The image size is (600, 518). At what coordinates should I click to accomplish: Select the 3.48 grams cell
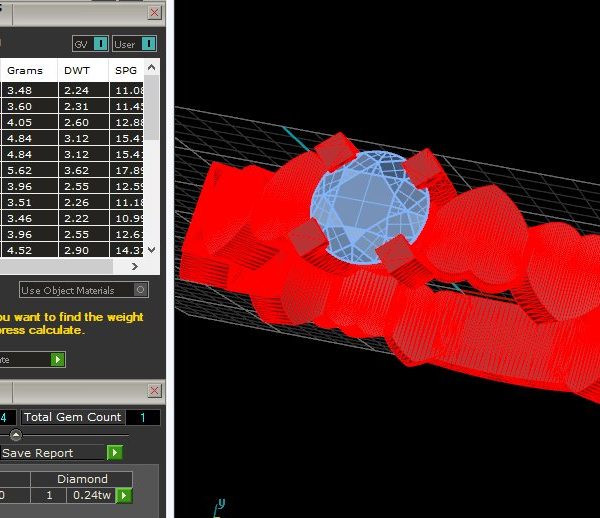pyautogui.click(x=29, y=90)
